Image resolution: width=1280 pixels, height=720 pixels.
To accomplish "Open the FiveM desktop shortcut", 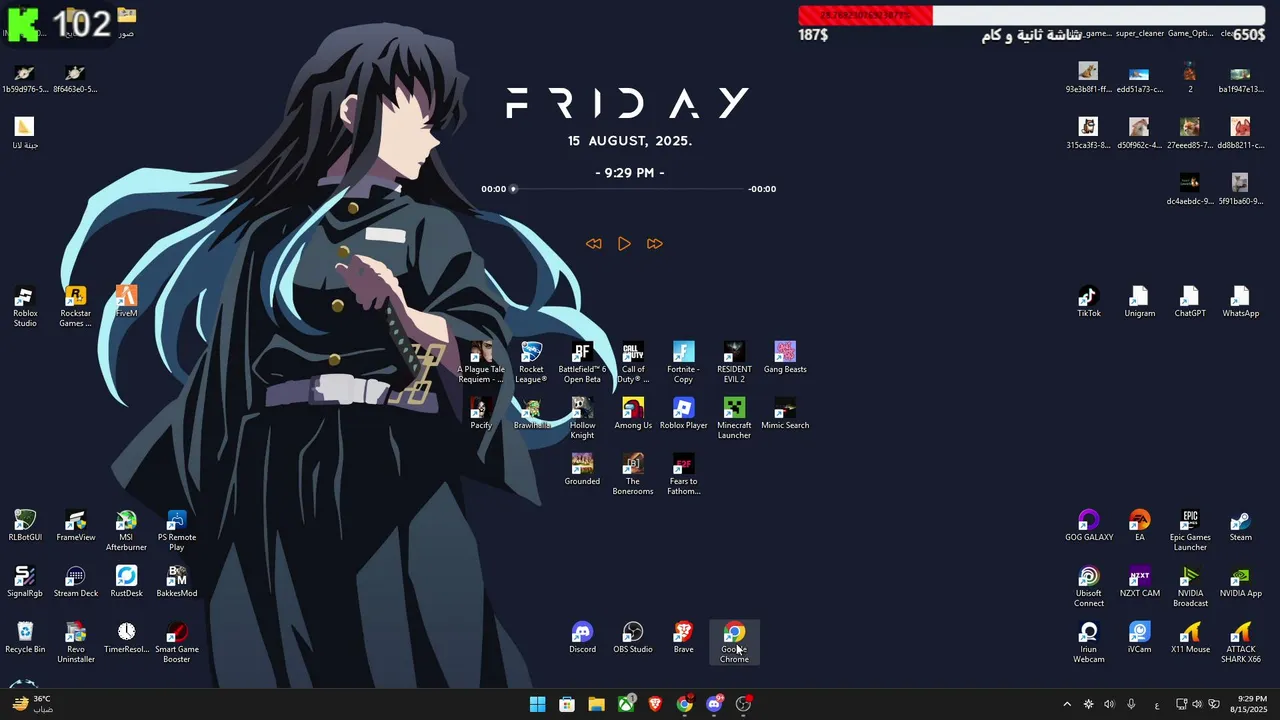I will click(126, 302).
